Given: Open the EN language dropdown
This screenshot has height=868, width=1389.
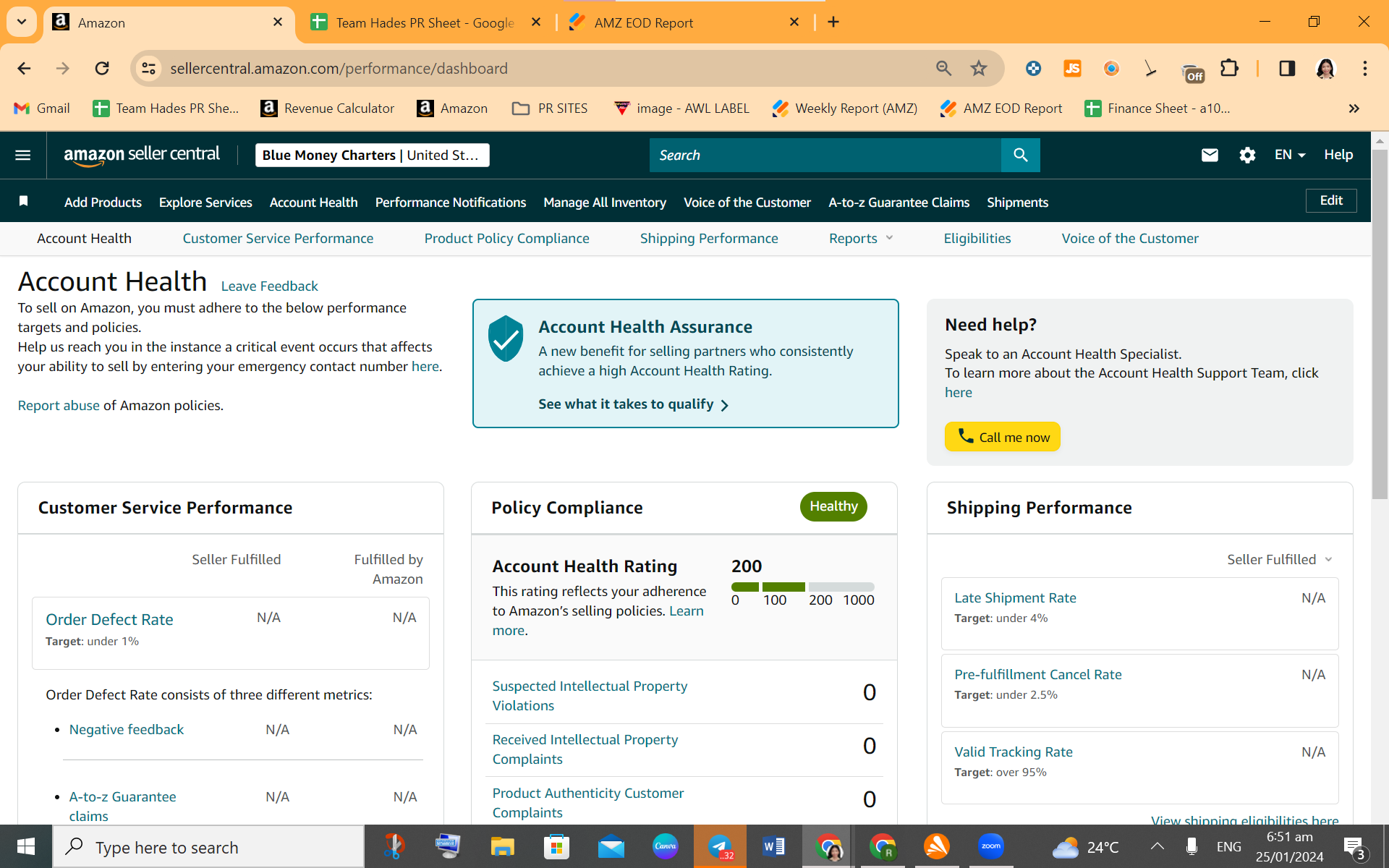Looking at the screenshot, I should (x=1290, y=155).
